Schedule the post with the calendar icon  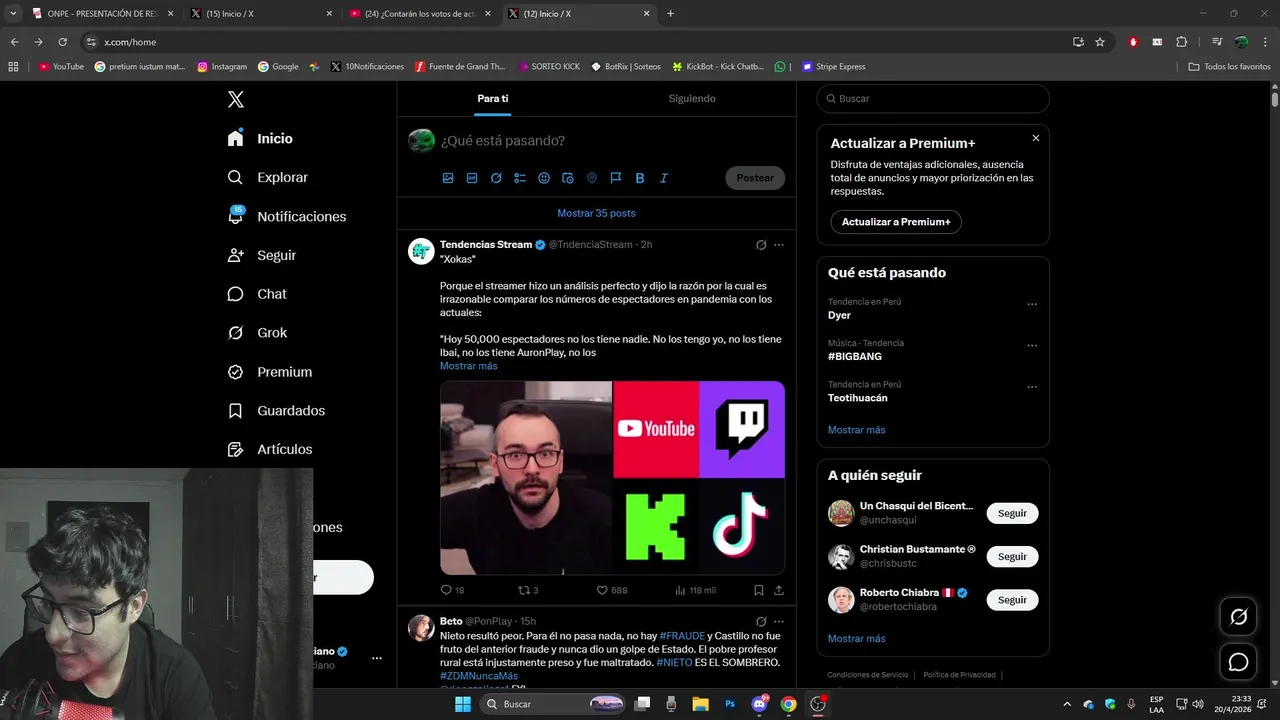(568, 178)
